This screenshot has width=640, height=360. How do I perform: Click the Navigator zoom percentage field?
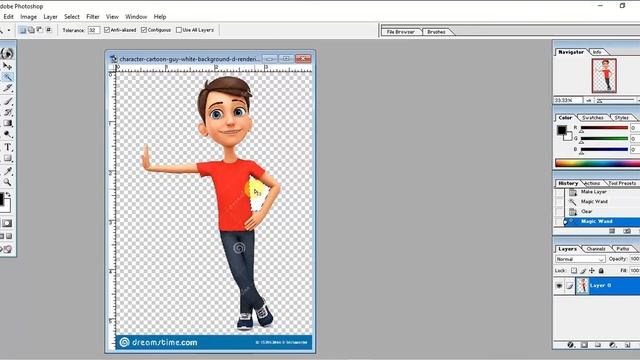pyautogui.click(x=568, y=100)
